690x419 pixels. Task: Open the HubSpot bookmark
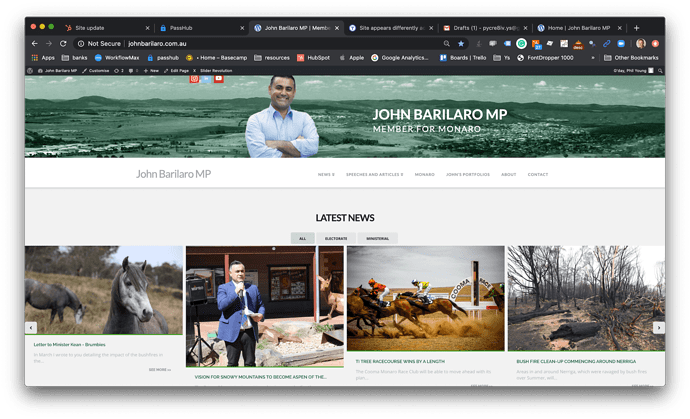[313, 58]
